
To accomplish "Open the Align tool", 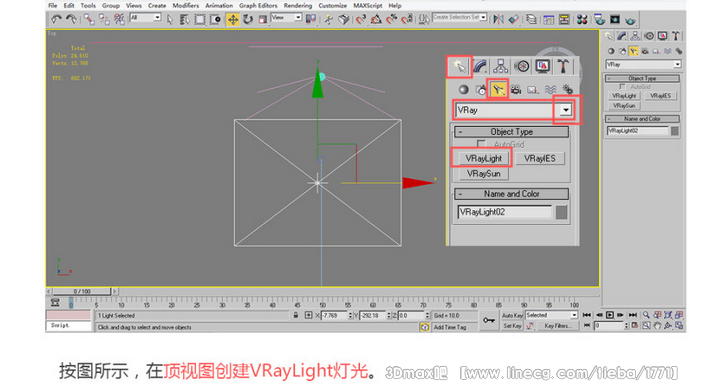I will (514, 19).
